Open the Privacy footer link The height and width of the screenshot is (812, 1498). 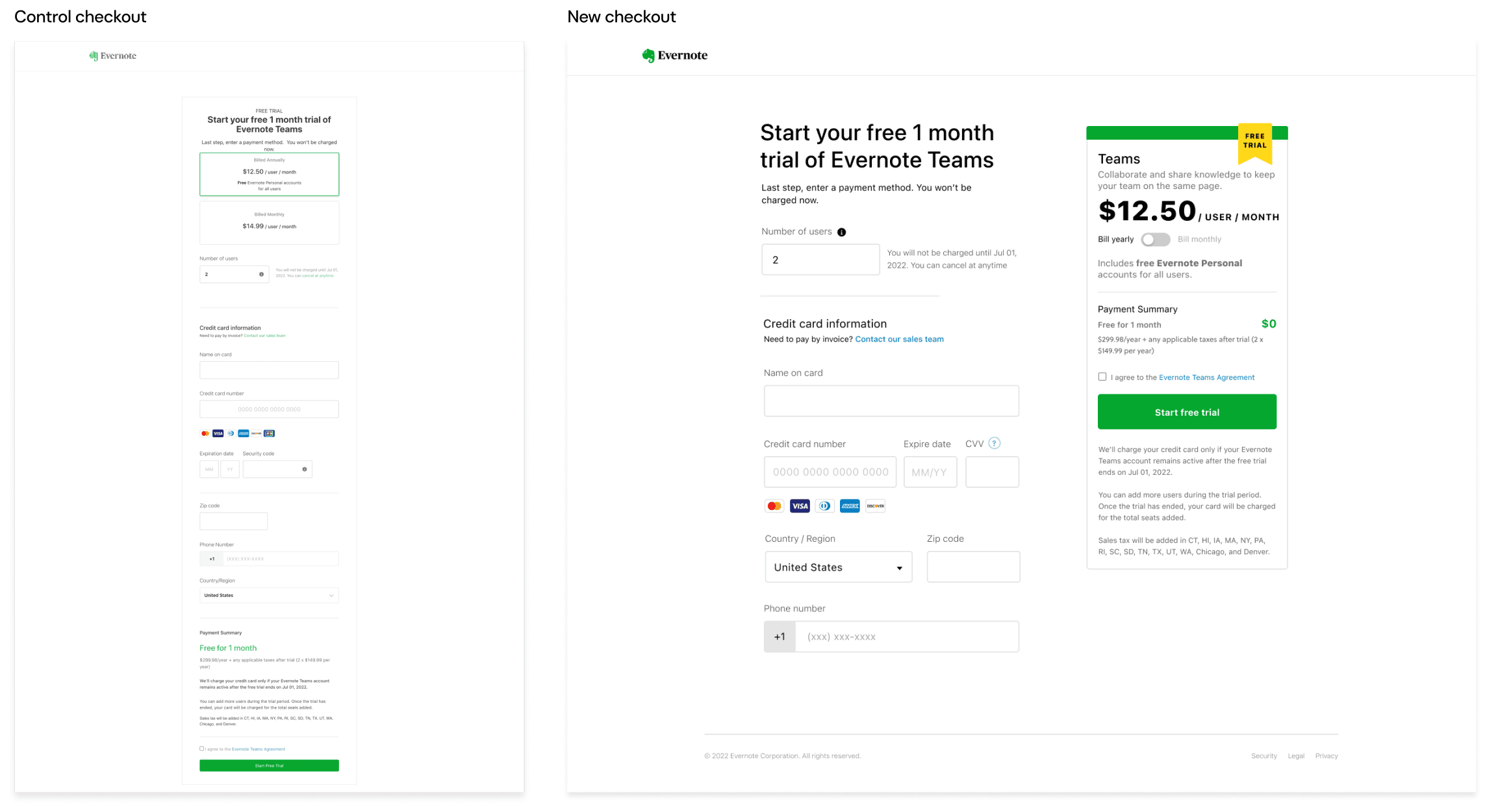(x=1327, y=756)
